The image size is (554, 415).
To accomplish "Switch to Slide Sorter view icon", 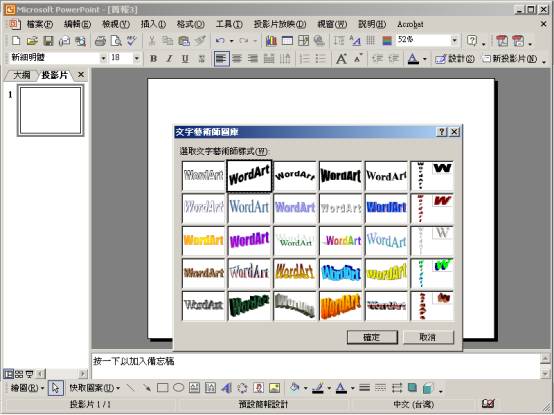I will click(19, 374).
